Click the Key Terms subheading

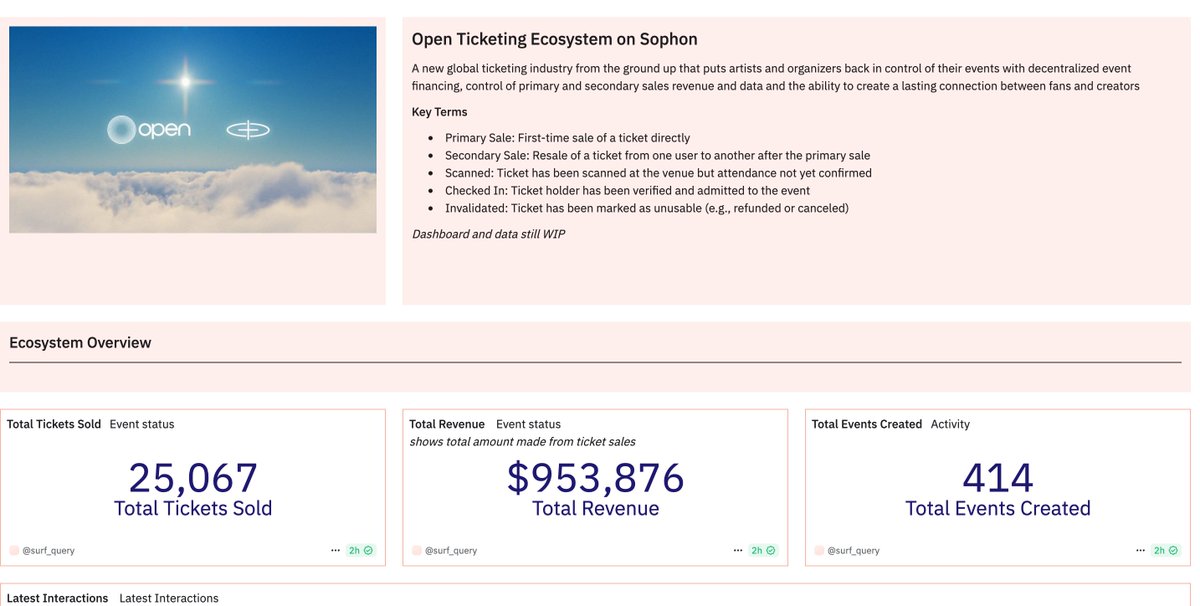coord(440,112)
